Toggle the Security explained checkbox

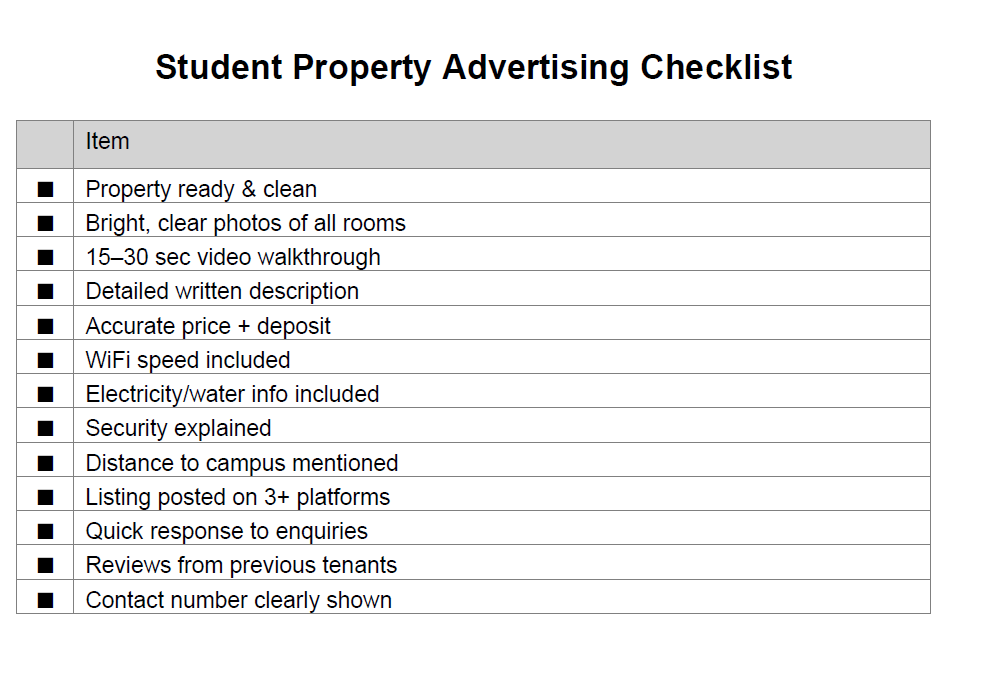45,428
